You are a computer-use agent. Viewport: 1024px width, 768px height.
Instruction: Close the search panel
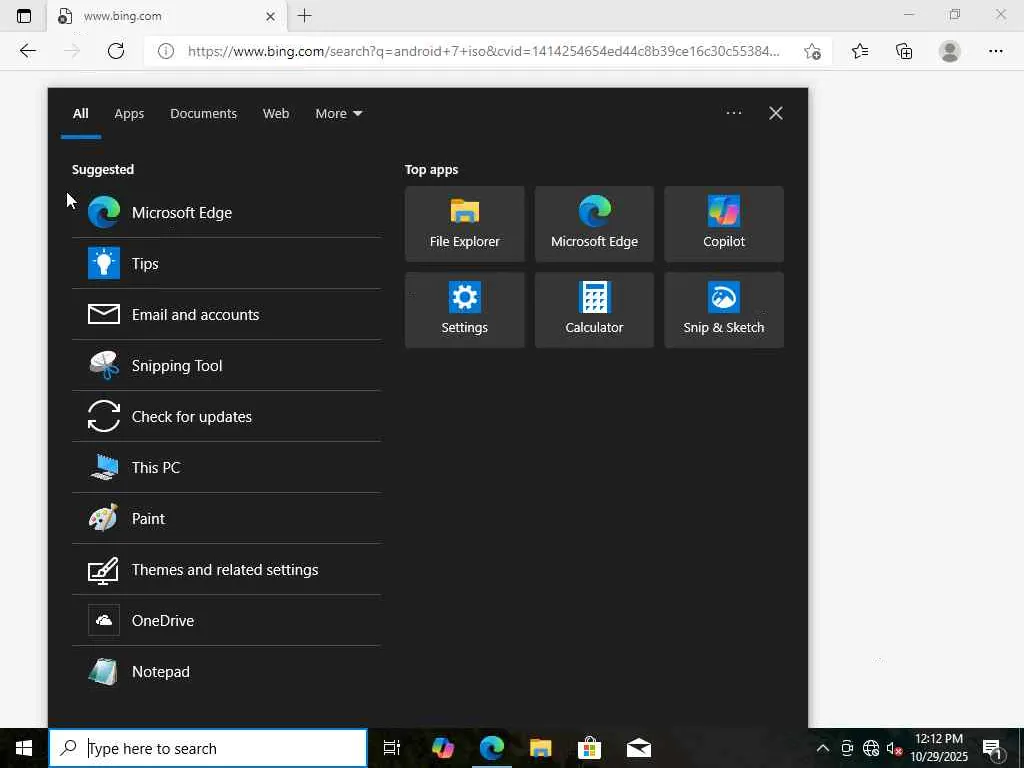coord(775,113)
